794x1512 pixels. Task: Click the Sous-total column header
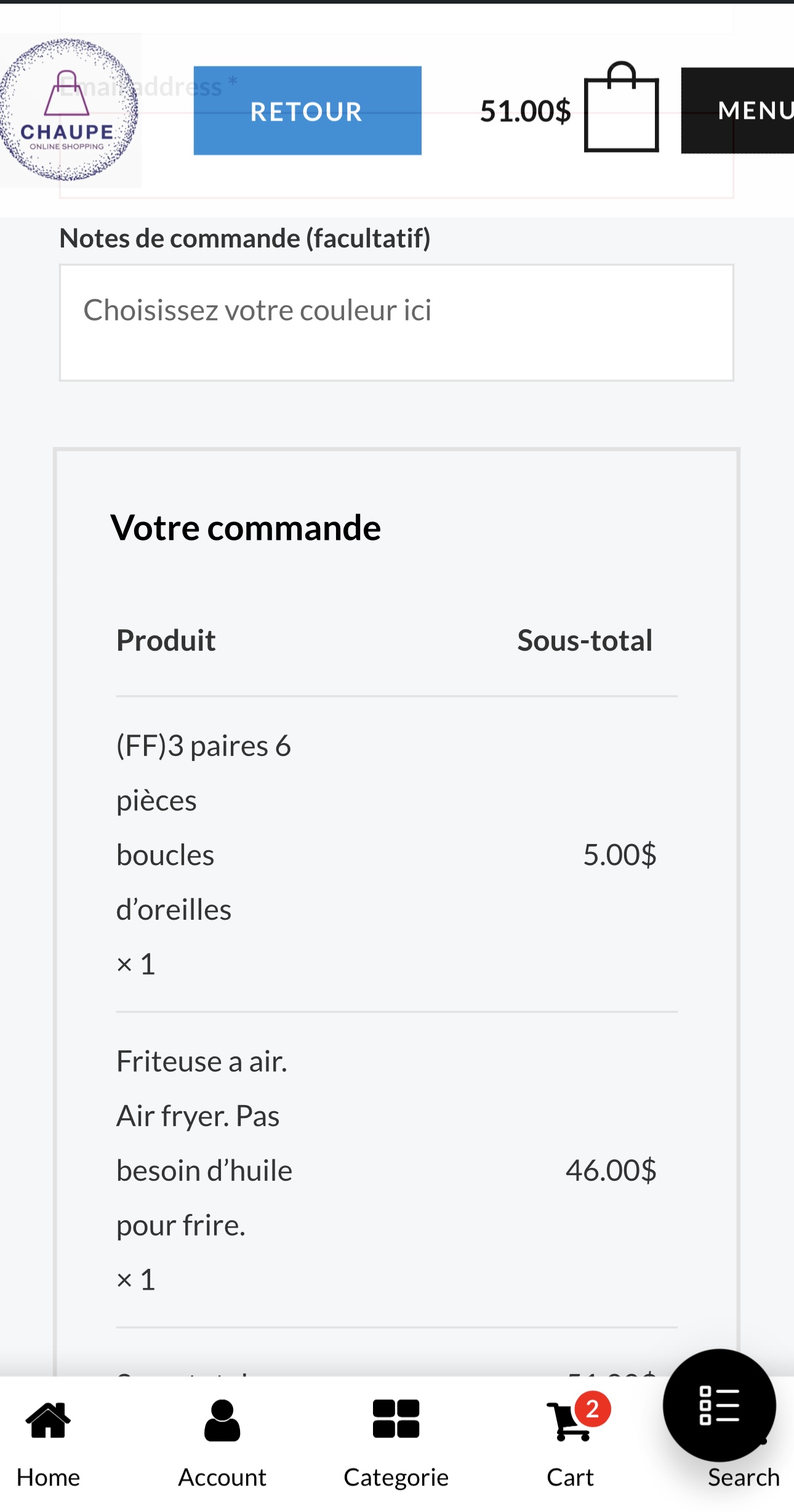tap(585, 640)
